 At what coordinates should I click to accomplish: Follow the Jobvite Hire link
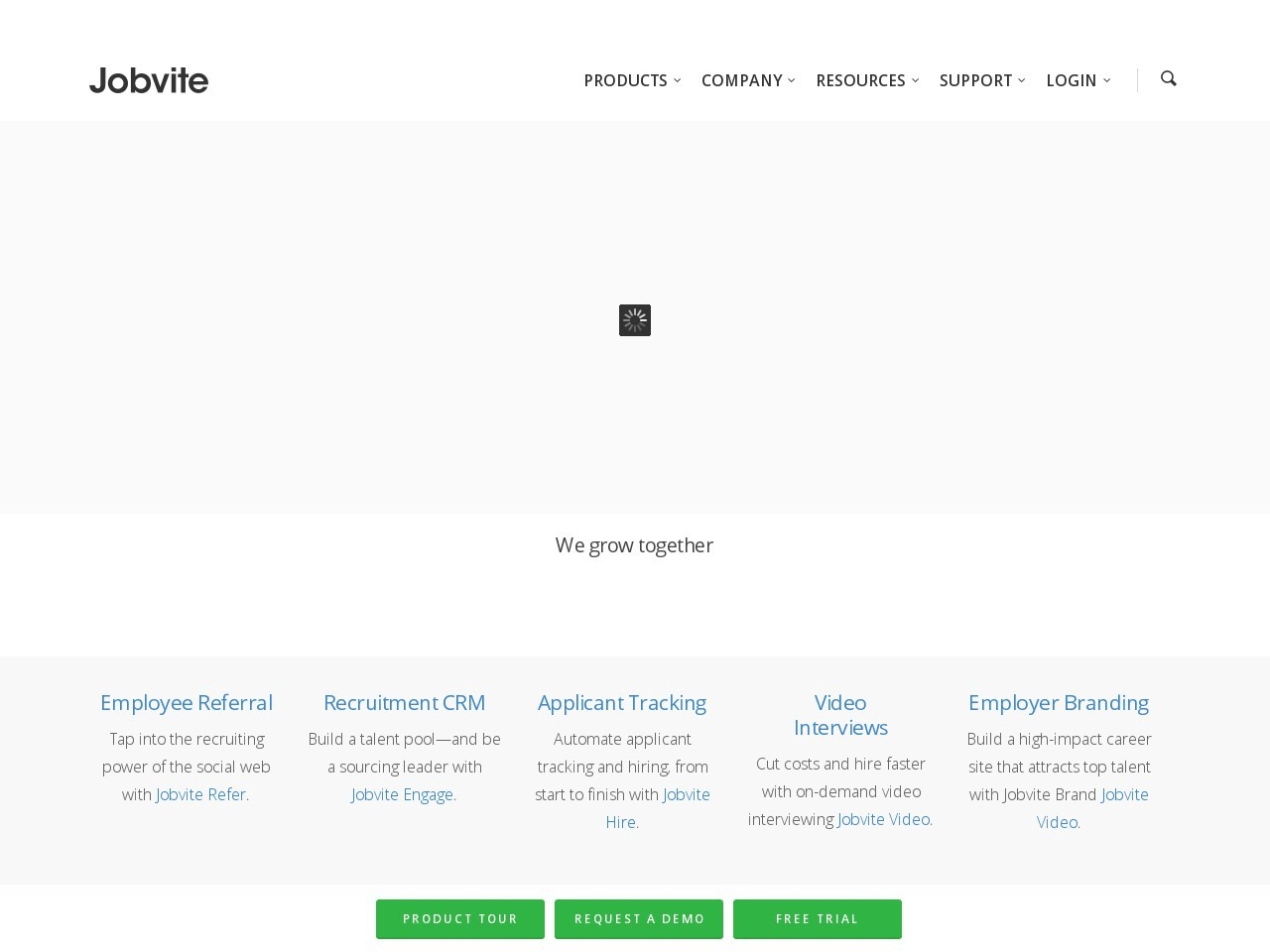point(658,808)
